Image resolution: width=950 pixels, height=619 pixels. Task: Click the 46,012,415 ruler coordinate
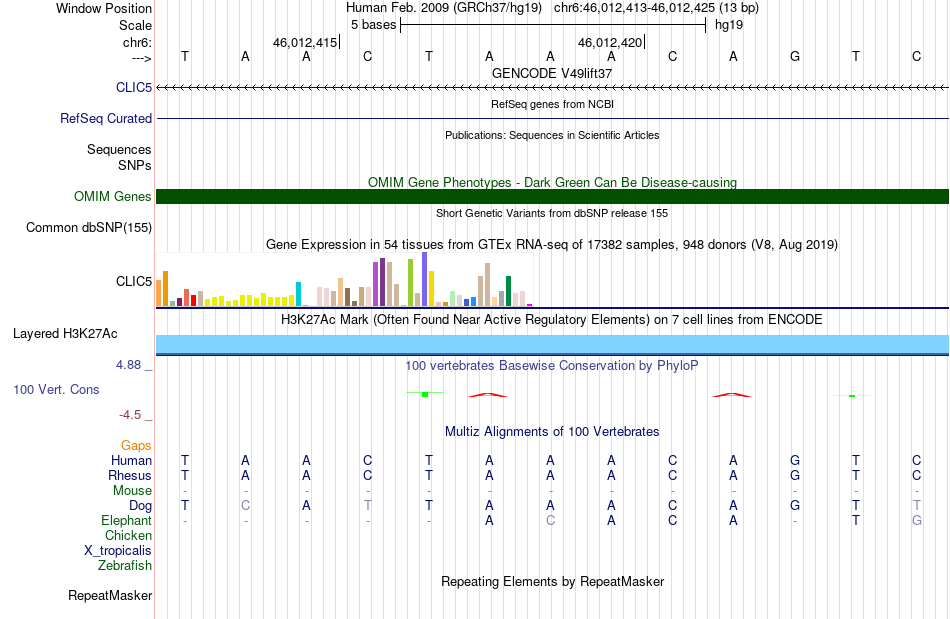(x=305, y=42)
